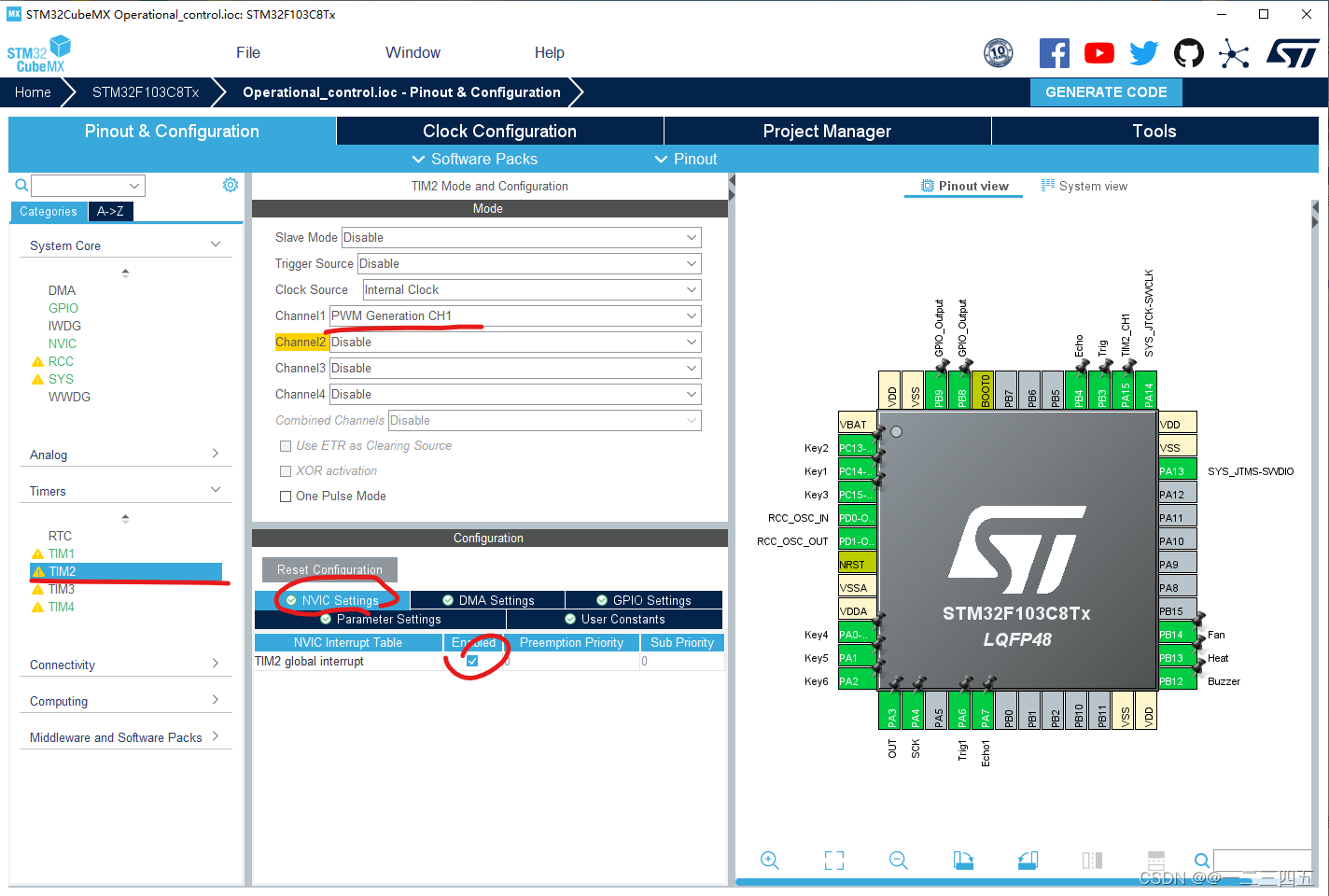Open the categories settings gear icon
This screenshot has height=896, width=1329.
coord(231,185)
